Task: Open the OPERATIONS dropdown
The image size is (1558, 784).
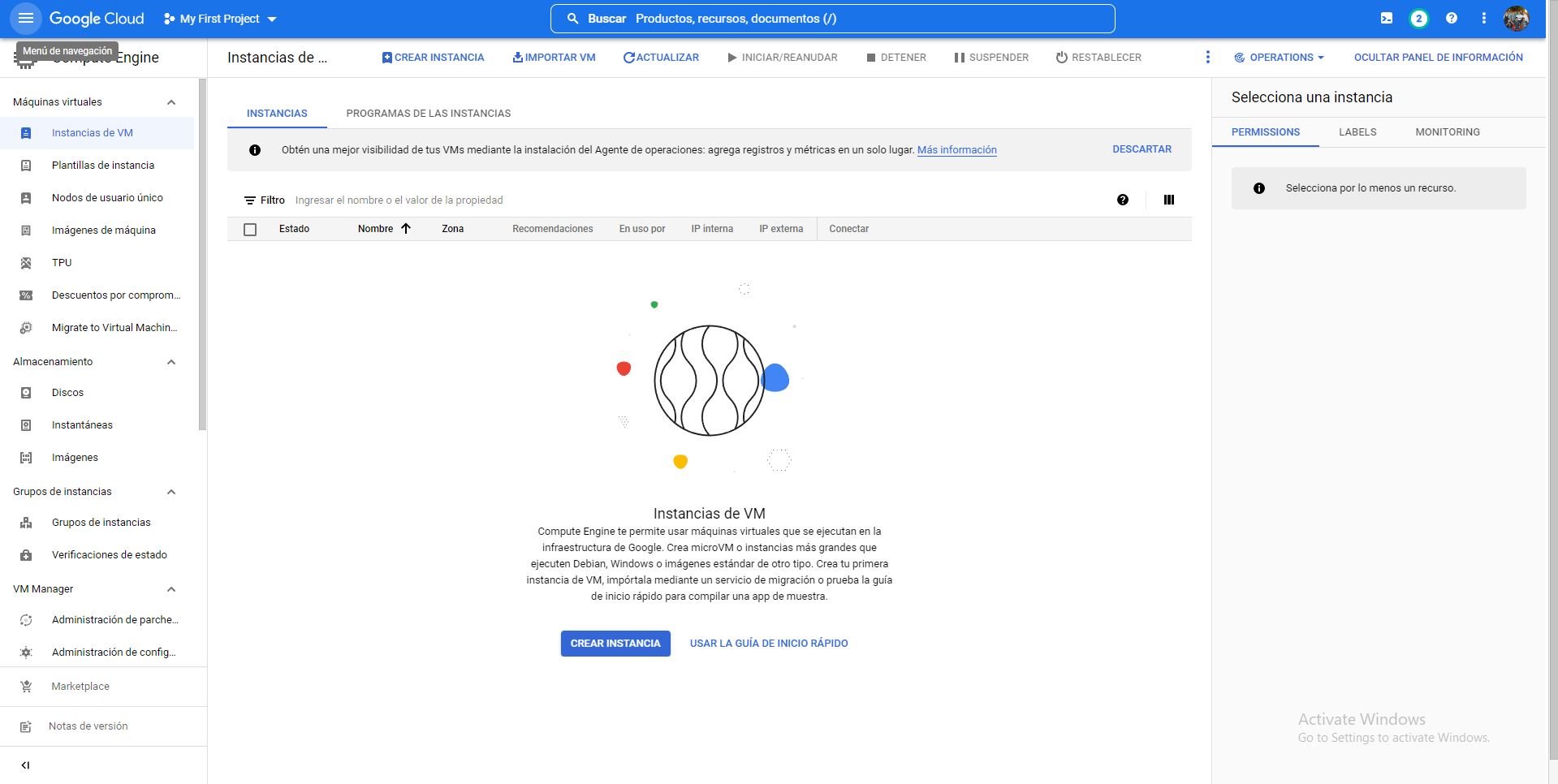Action: coord(1280,58)
